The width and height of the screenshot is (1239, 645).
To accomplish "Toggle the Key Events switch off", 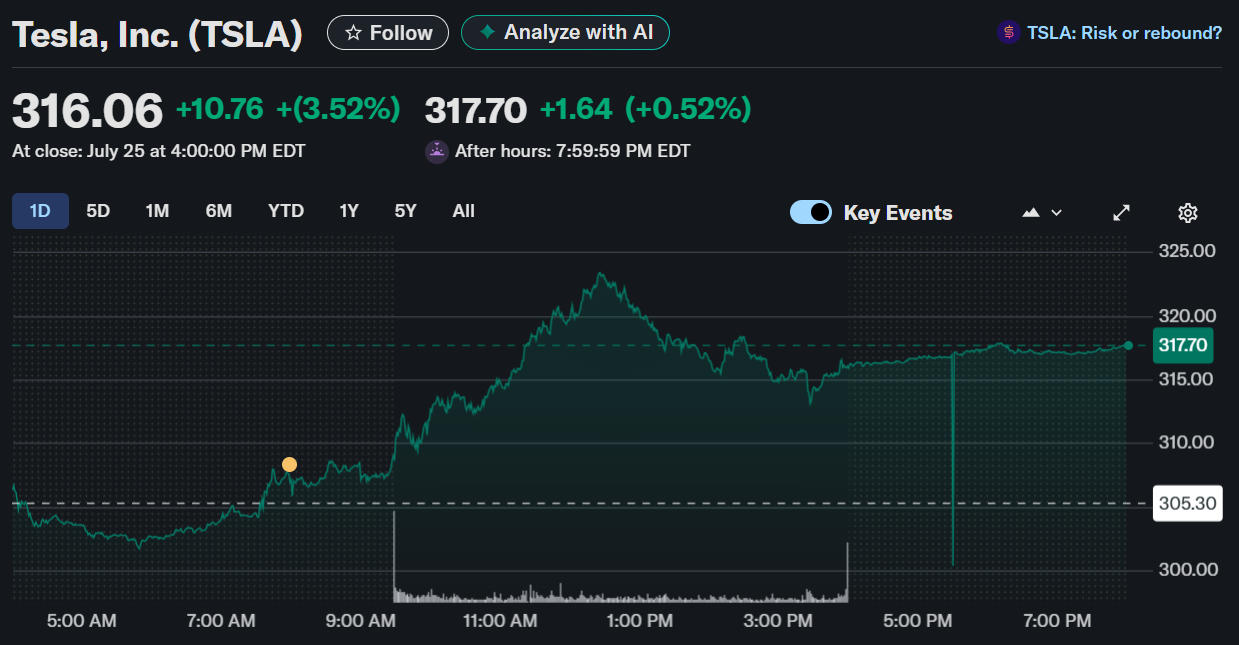I will [811, 212].
